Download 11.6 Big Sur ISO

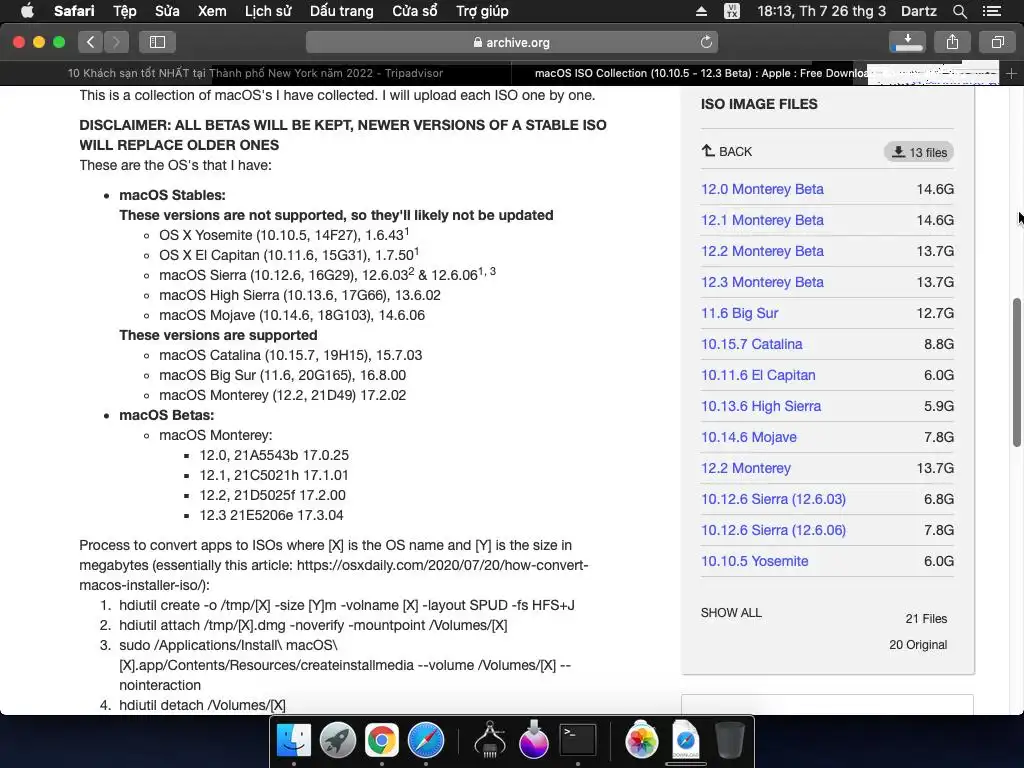click(x=739, y=313)
